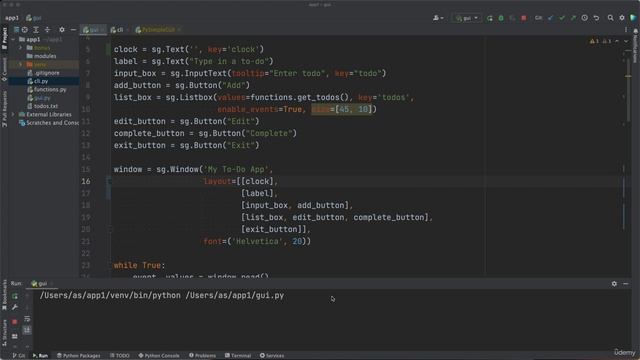640x360 pixels.
Task: Expand all in Project panel toolbar
Action: (x=36, y=30)
